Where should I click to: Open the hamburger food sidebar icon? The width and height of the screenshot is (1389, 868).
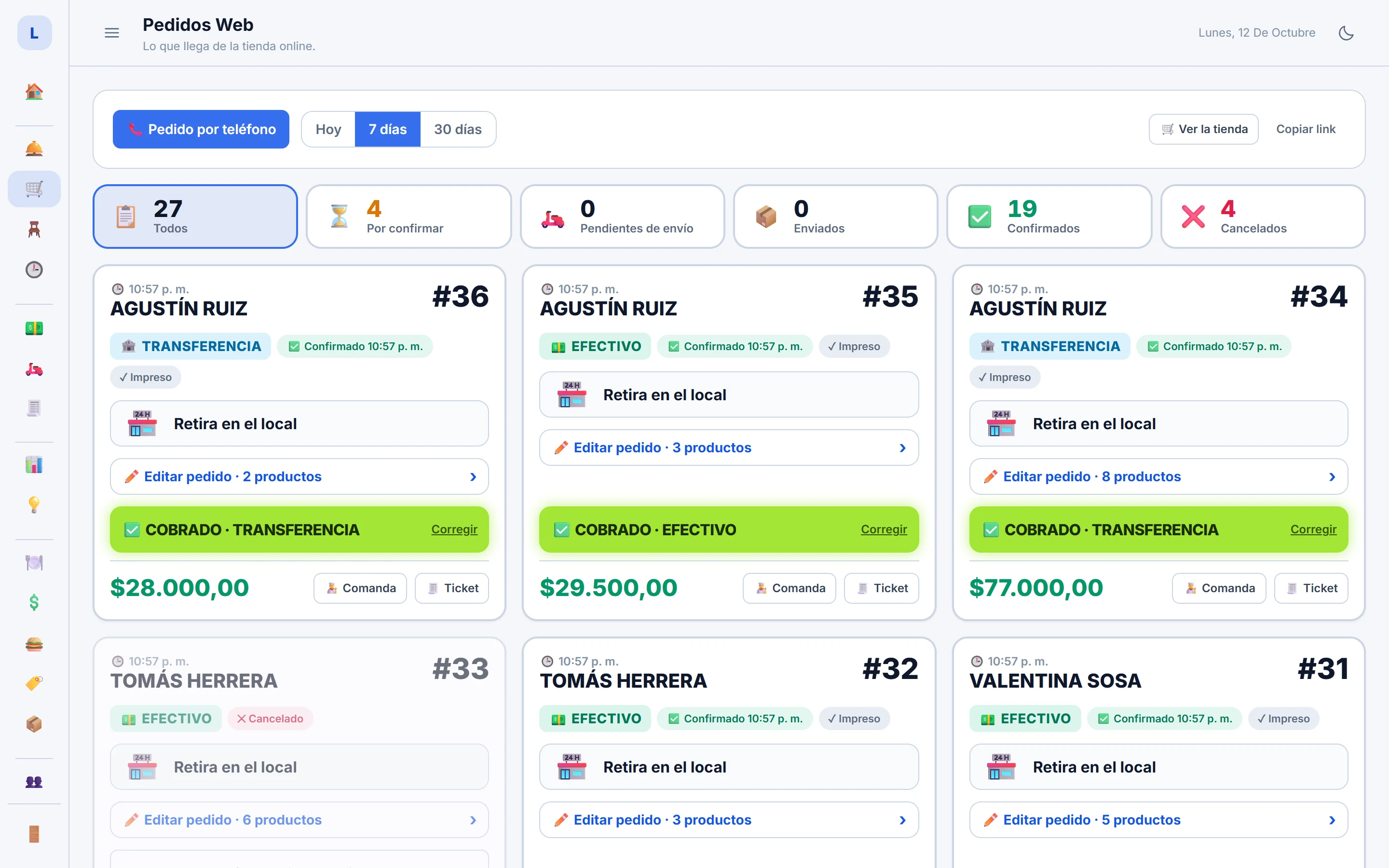(x=34, y=644)
